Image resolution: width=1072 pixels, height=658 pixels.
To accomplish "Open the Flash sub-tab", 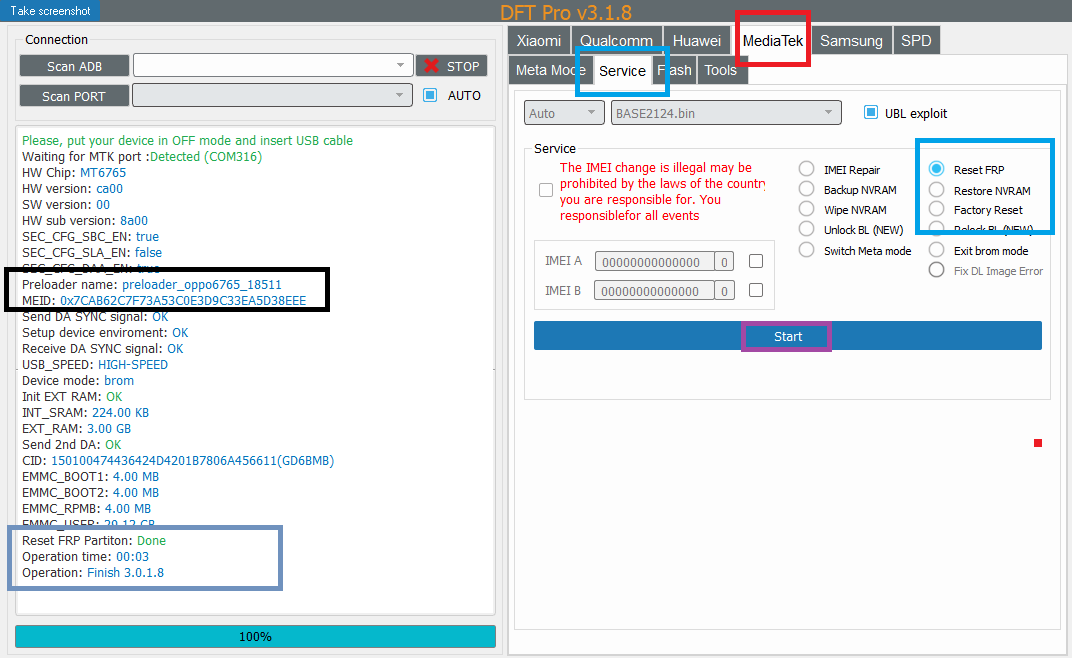I will (x=675, y=70).
